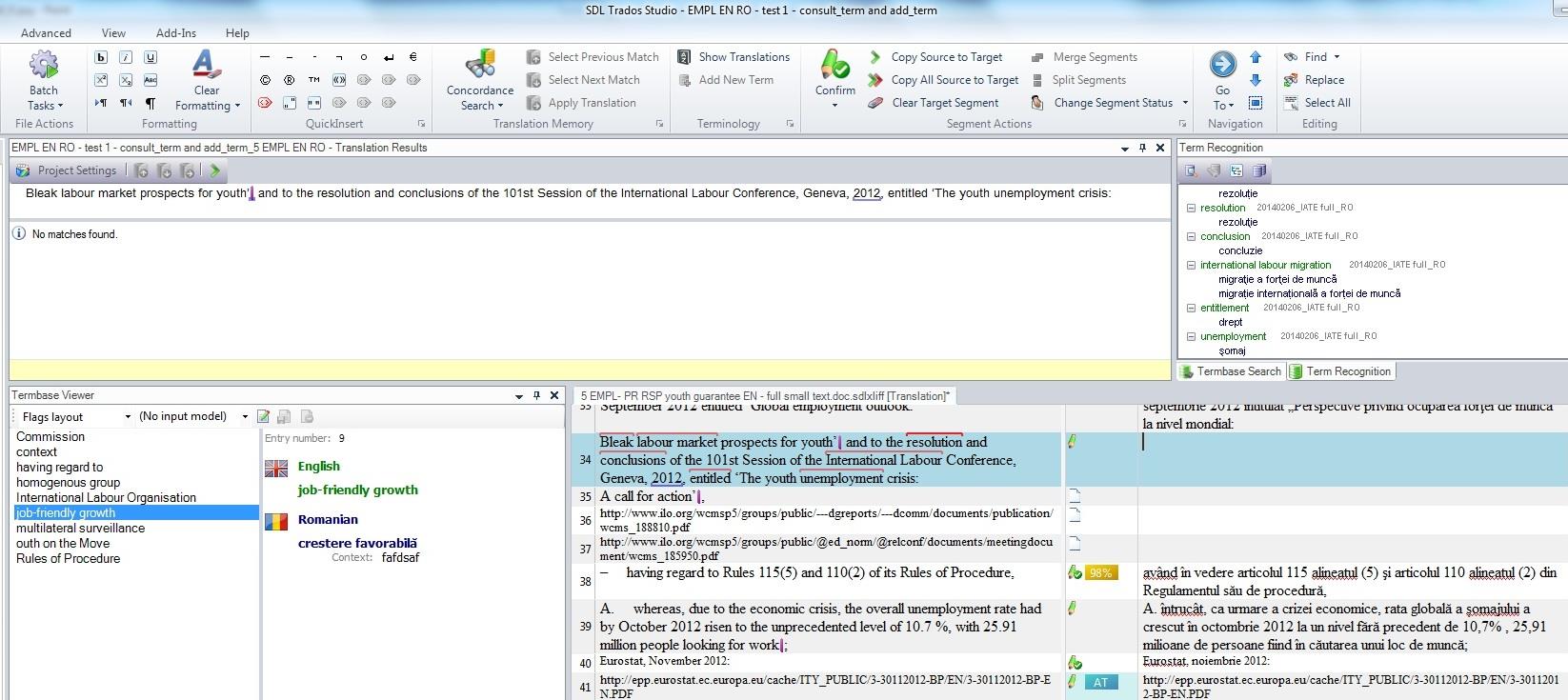
Task: Collapse the 'international labour migration' entry
Action: (x=1191, y=265)
